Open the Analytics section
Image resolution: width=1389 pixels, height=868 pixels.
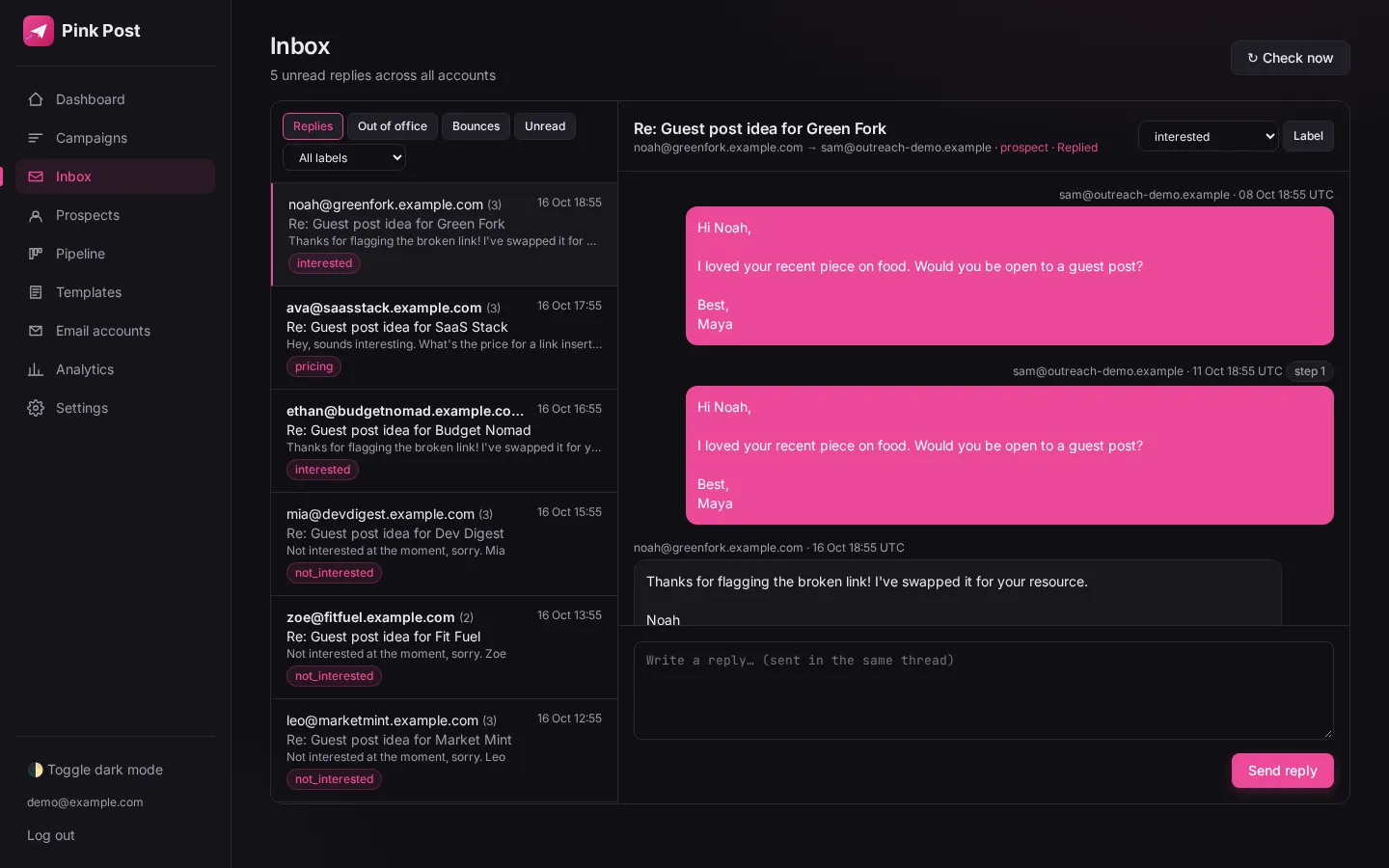[x=115, y=369]
